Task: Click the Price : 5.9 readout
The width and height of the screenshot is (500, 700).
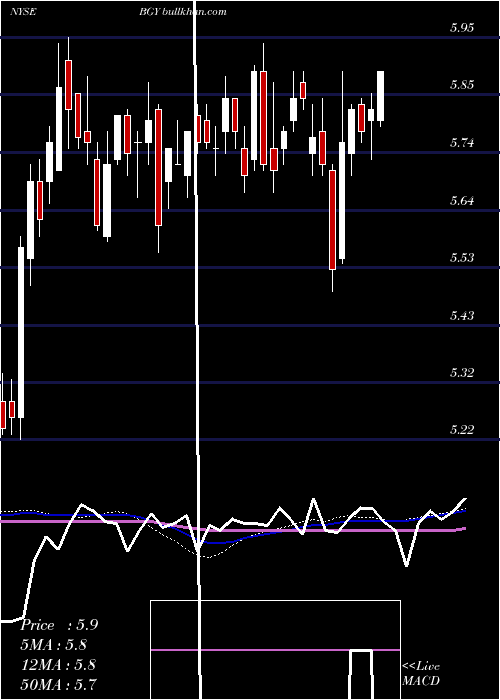Action: tap(59, 625)
